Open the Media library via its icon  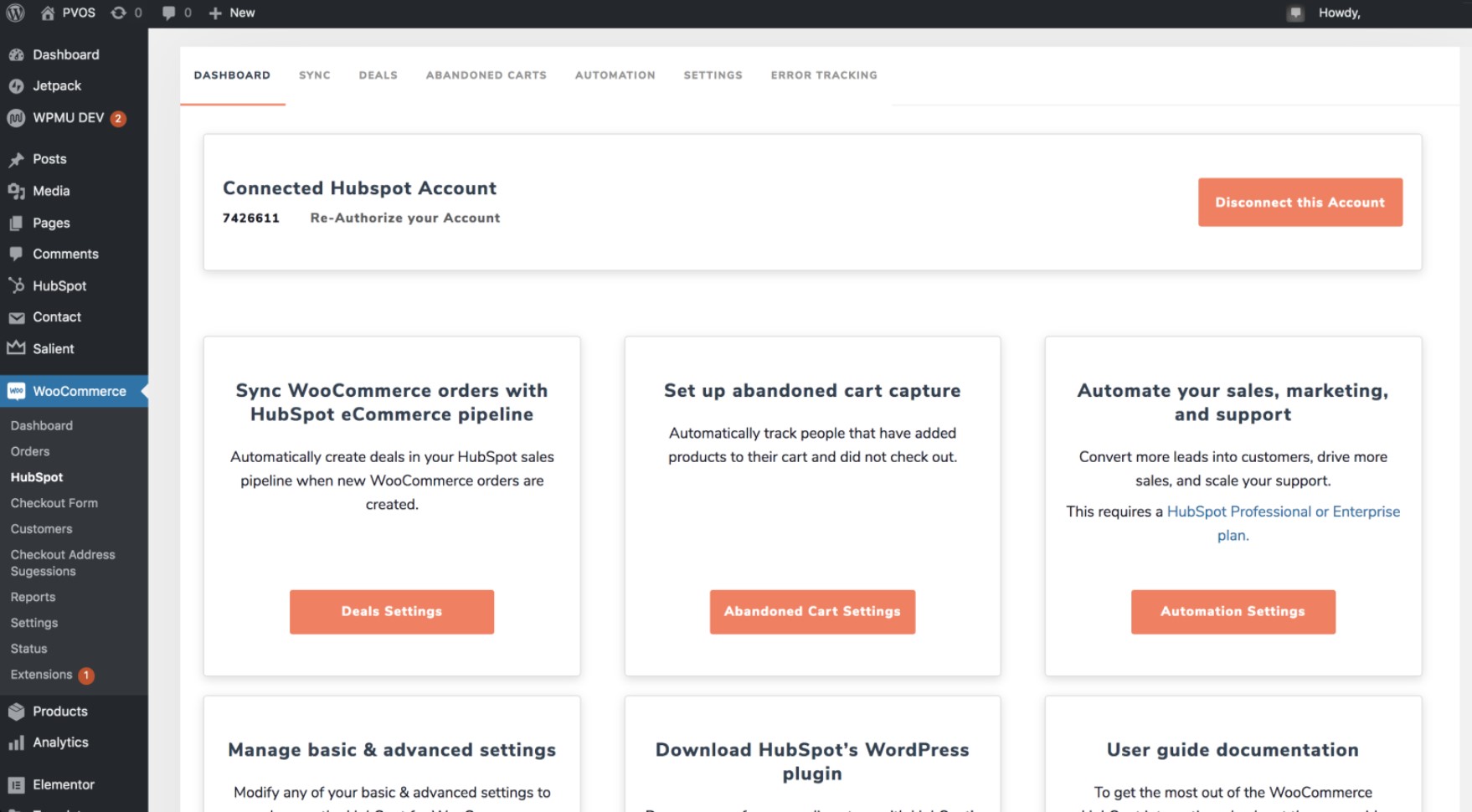16,190
